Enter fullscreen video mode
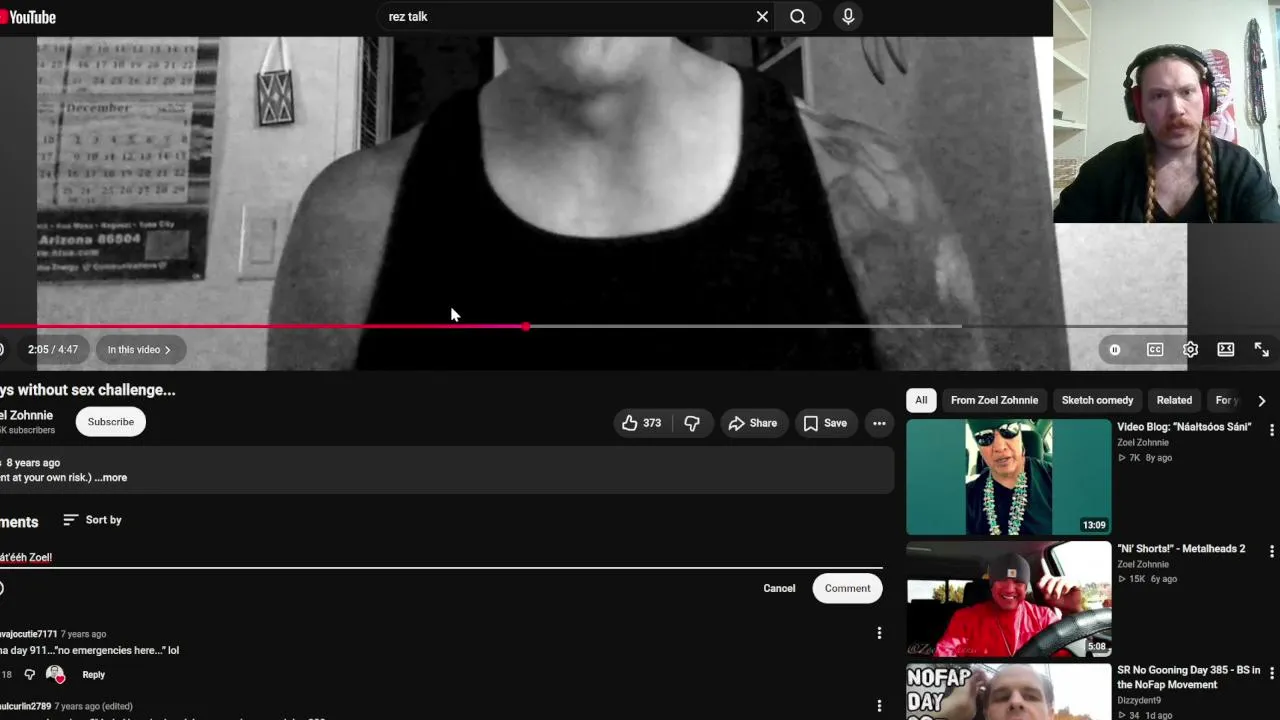 (1262, 350)
